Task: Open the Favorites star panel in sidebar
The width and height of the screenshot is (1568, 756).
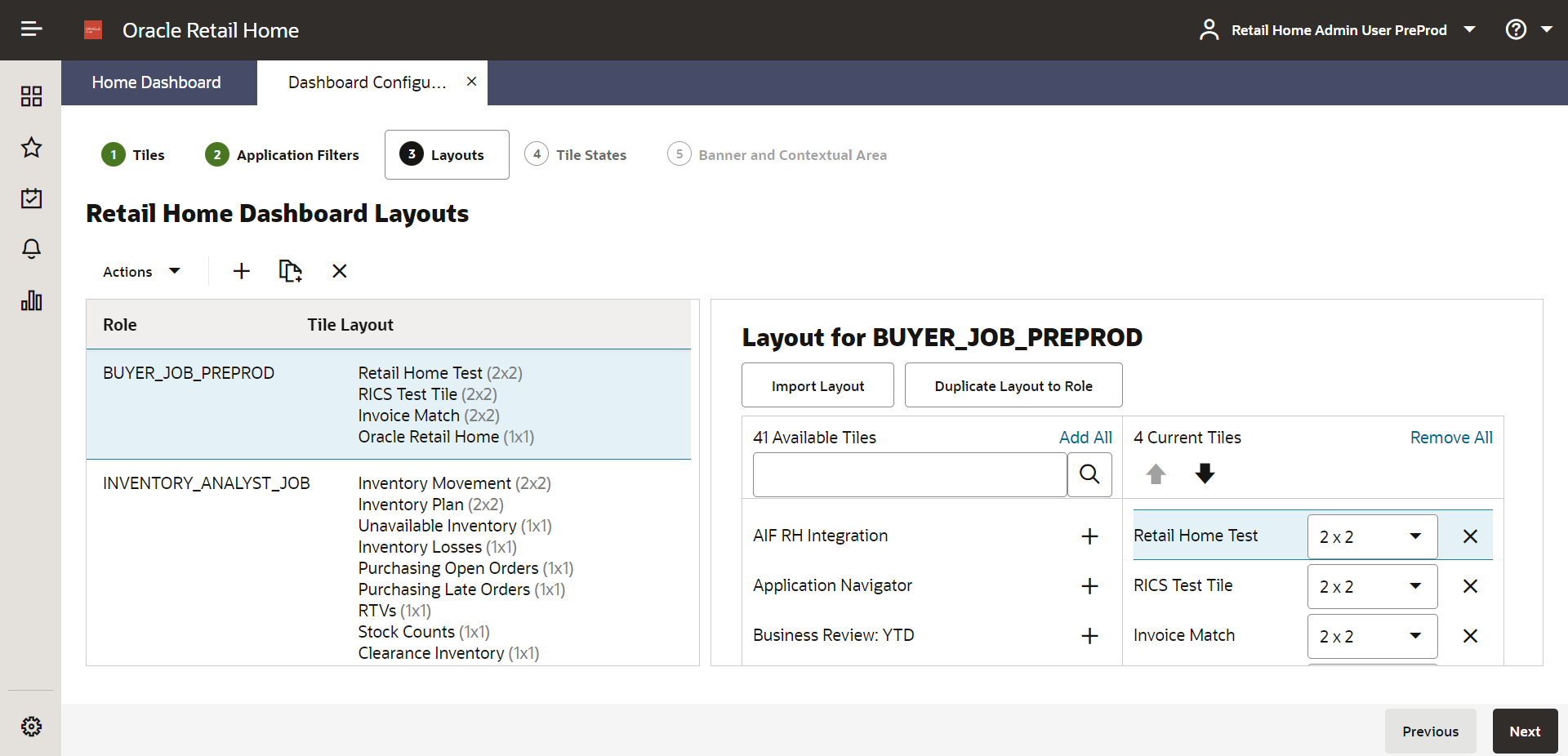Action: coord(31,148)
